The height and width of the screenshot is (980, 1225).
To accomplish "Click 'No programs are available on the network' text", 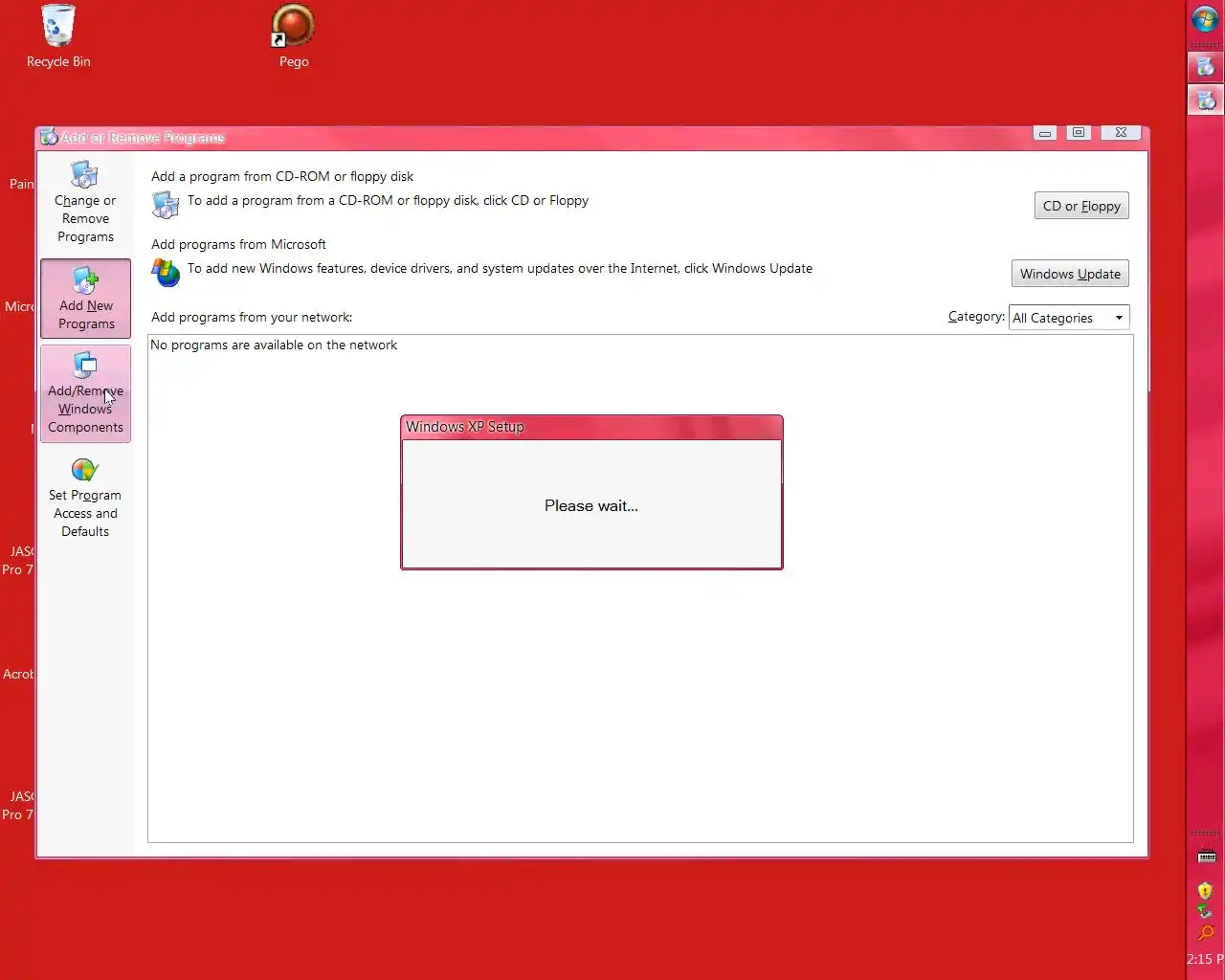I will 274,345.
